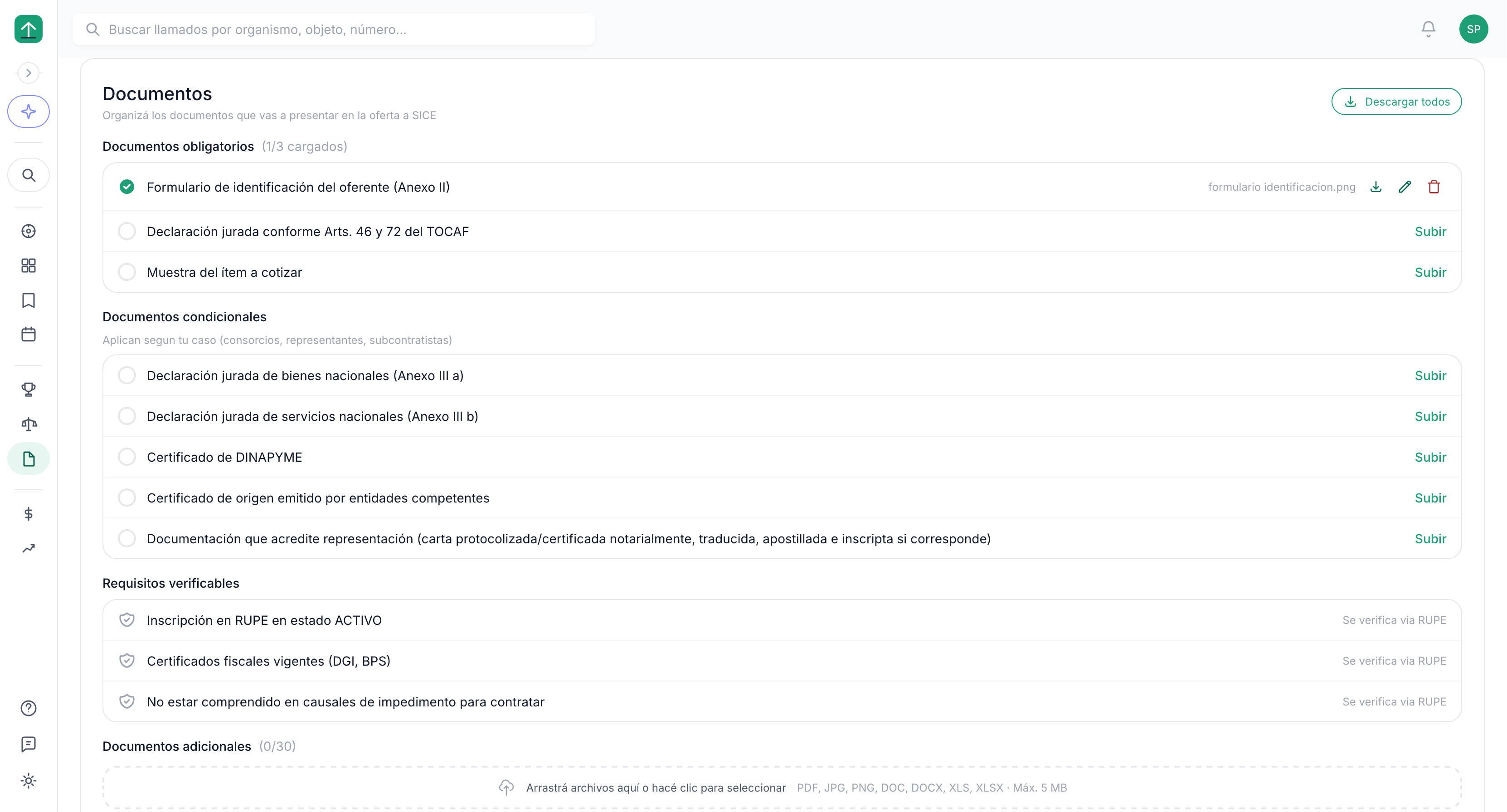The width and height of the screenshot is (1507, 812).
Task: Open the sparkle AI assistant icon
Action: tap(28, 111)
